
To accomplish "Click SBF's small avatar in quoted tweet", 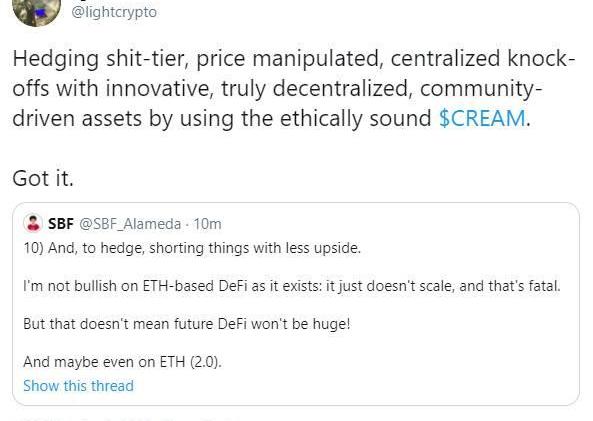I will 33,223.
